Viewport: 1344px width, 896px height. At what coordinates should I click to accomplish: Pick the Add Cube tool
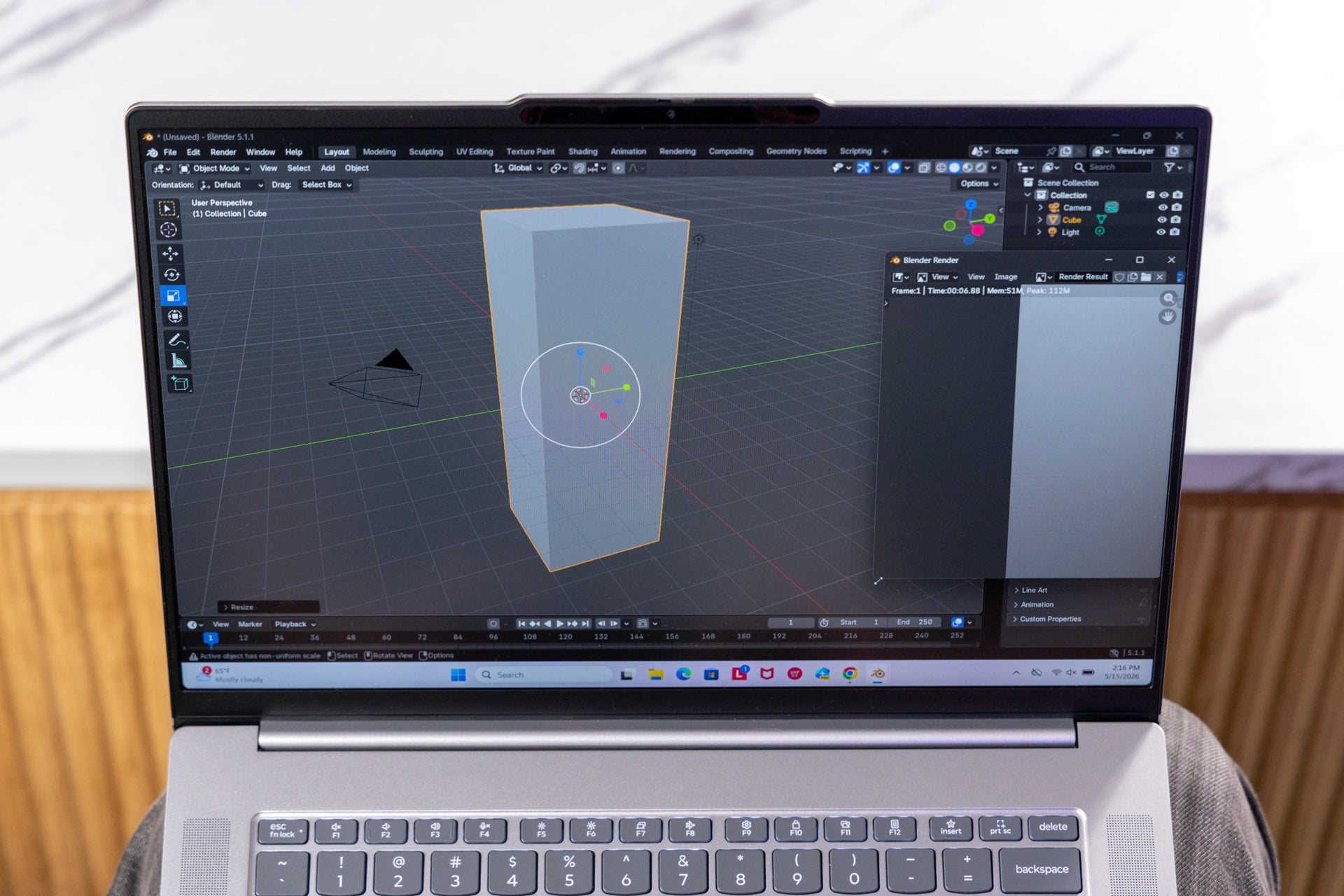click(x=180, y=384)
